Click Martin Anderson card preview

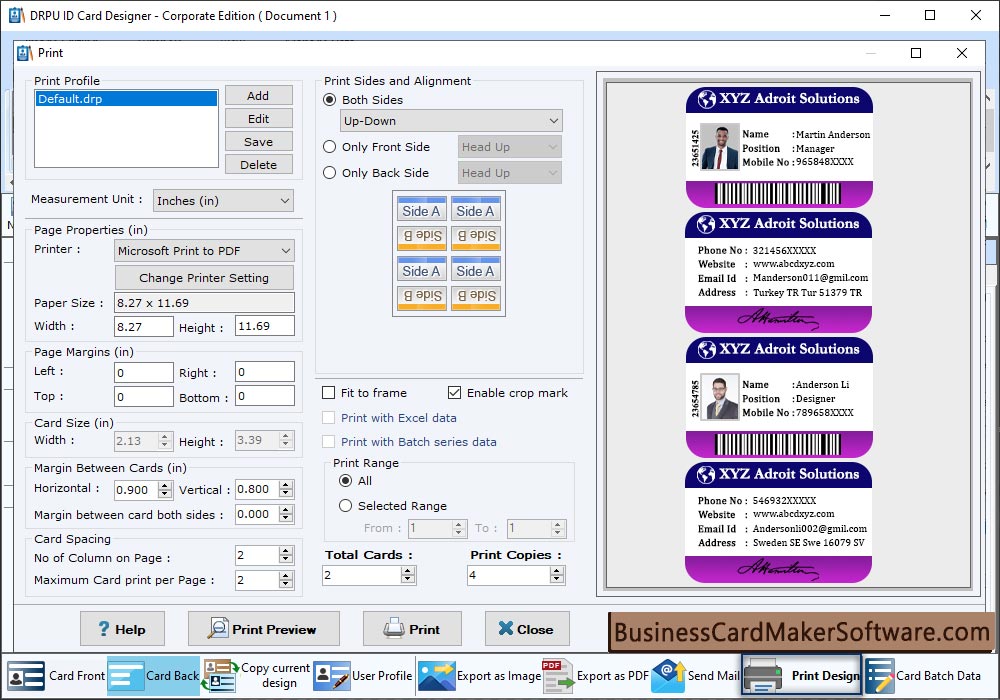click(779, 147)
